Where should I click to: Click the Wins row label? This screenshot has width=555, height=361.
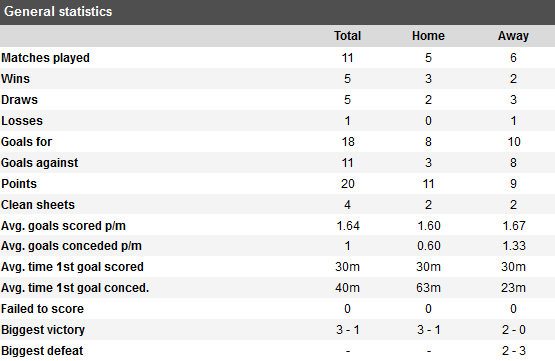[x=16, y=79]
